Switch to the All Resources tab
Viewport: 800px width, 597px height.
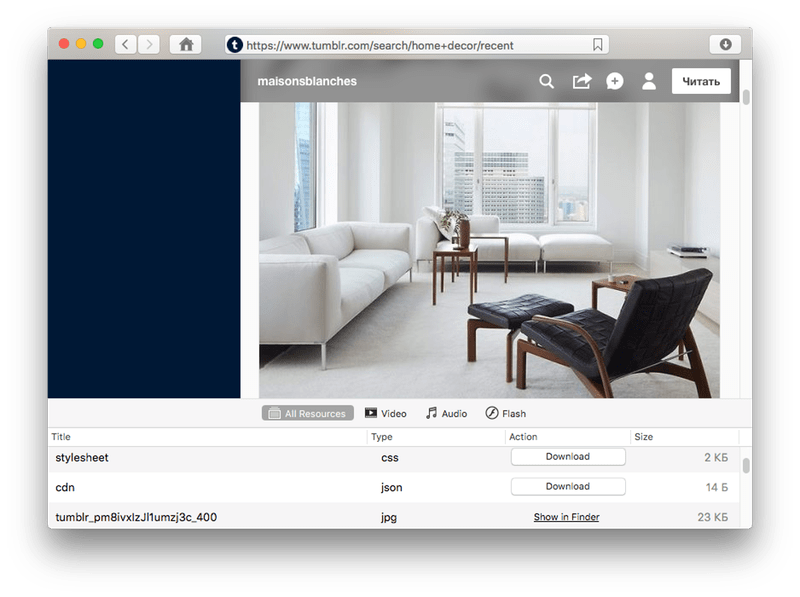308,413
